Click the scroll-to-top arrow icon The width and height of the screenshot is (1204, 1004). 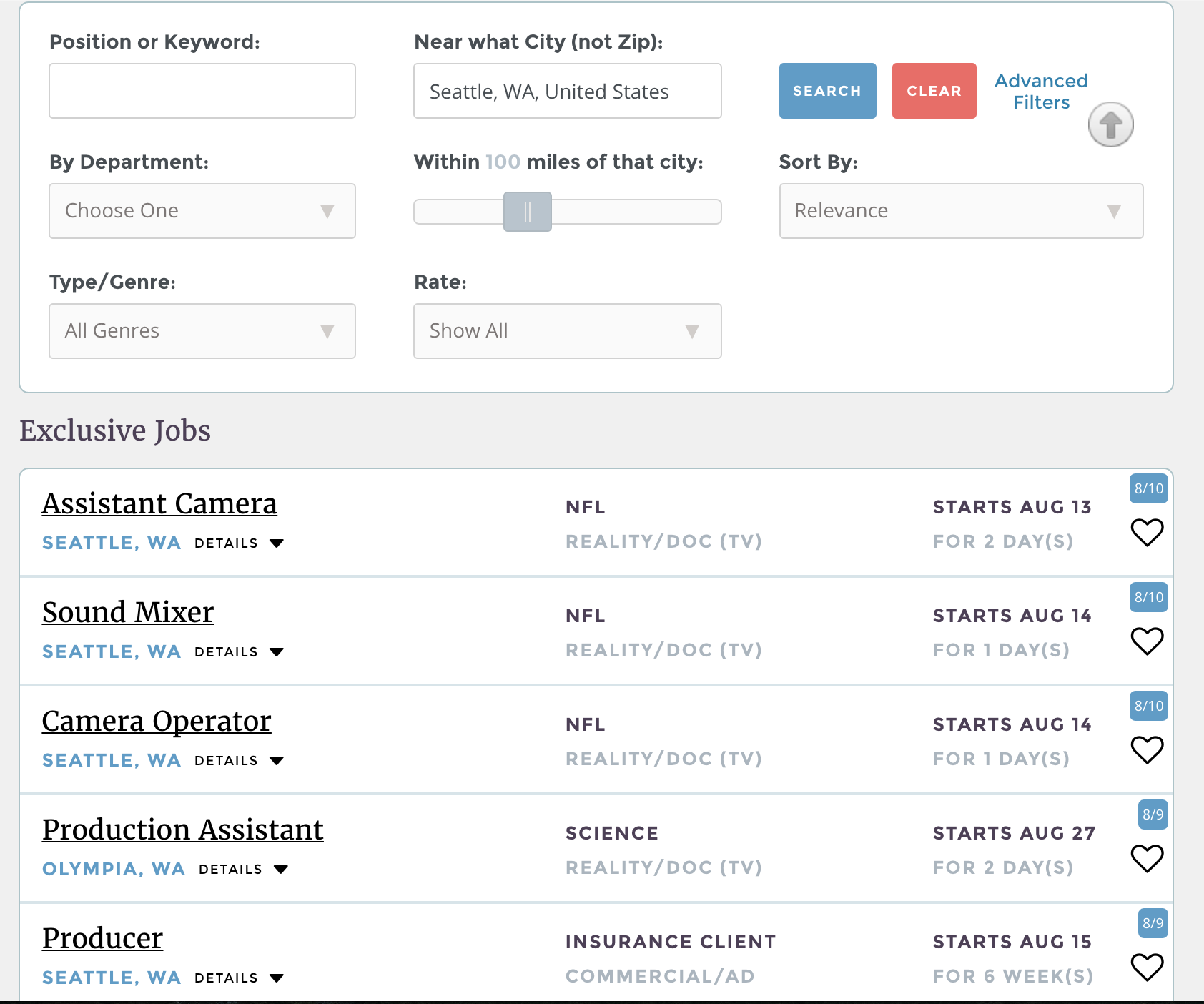pos(1110,125)
